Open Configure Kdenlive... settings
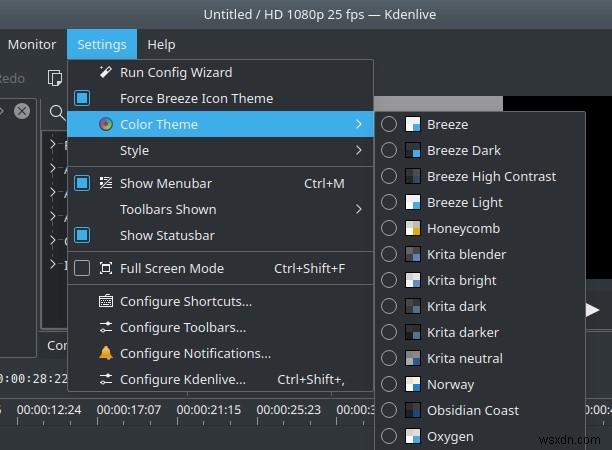This screenshot has width=612, height=450. click(221, 379)
